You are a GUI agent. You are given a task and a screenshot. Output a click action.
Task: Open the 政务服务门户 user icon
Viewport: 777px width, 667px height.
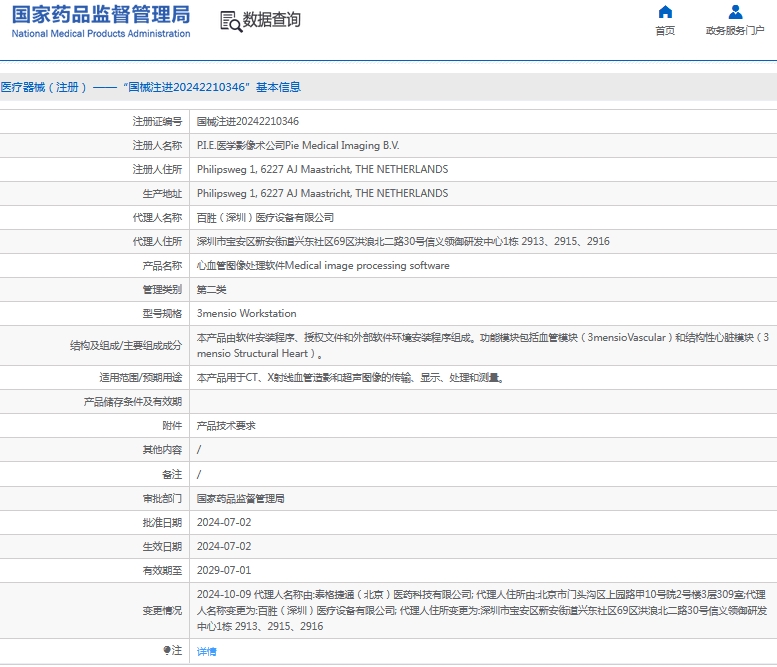[735, 11]
